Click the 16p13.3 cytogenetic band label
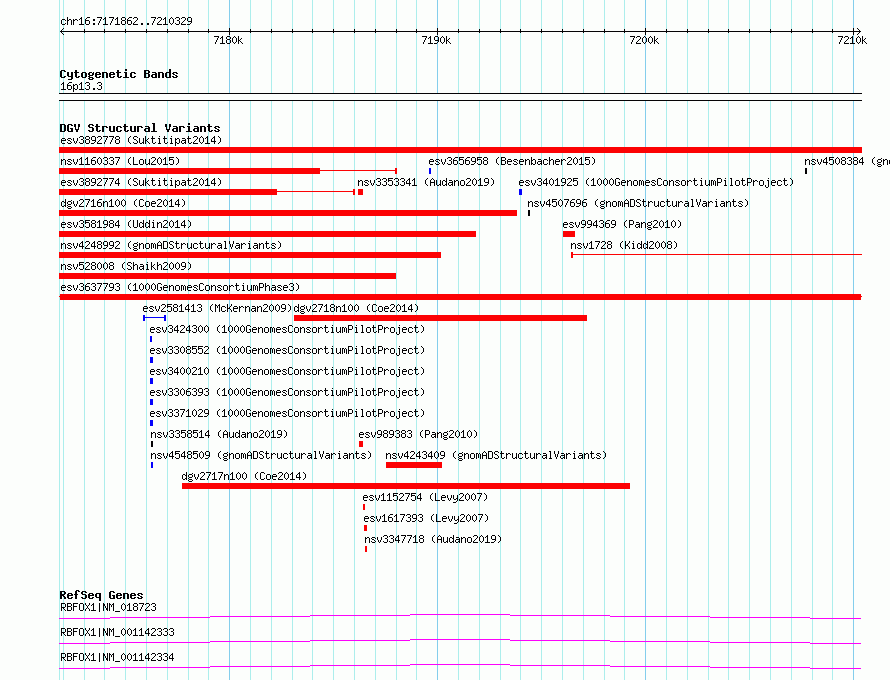This screenshot has width=890, height=680. [81, 86]
